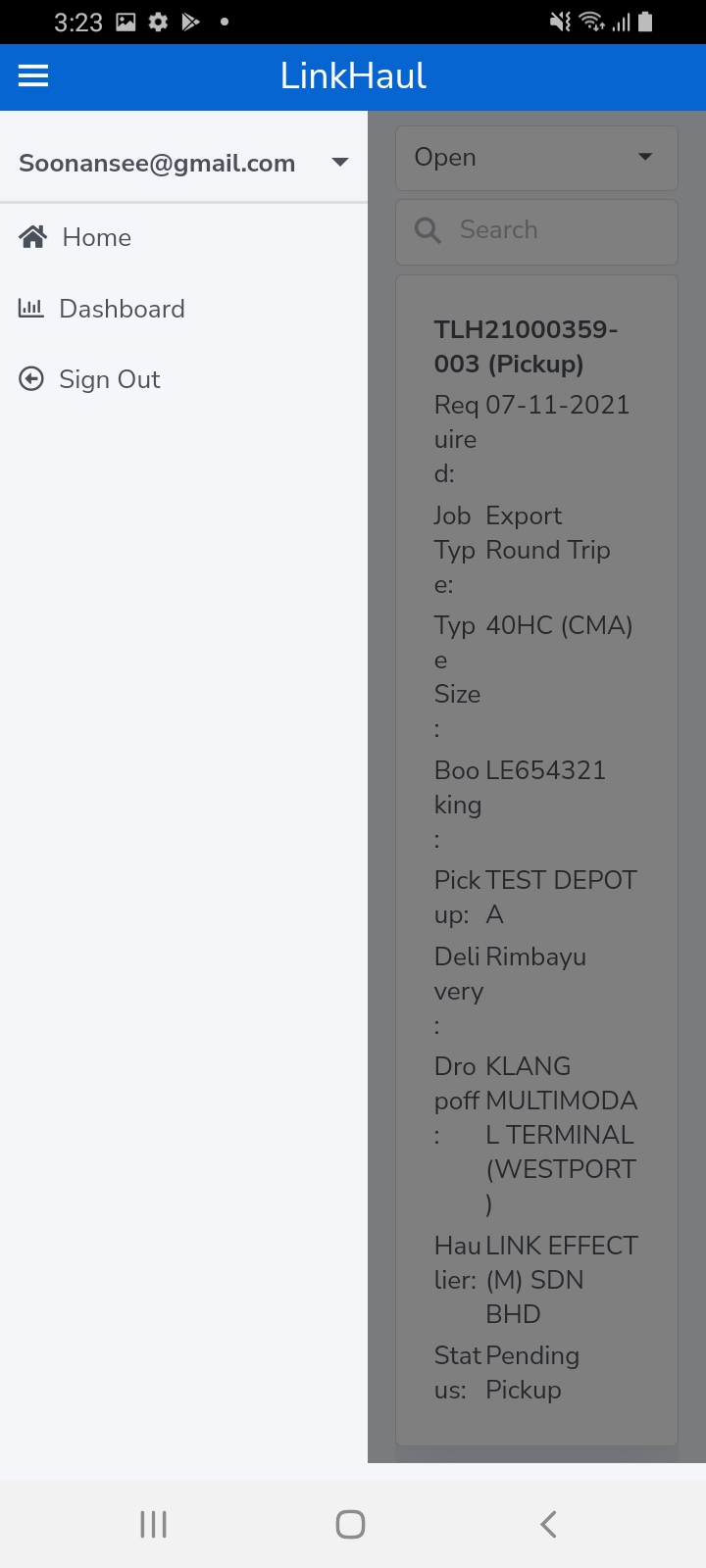Click the Dashboard chart icon
Viewport: 706px width, 1568px height.
pyautogui.click(x=31, y=309)
